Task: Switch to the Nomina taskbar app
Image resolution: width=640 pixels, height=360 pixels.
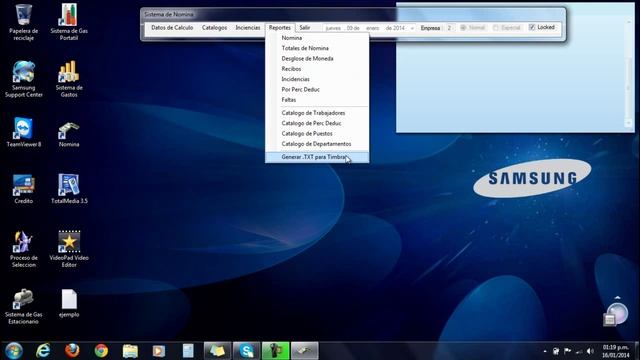Action: click(x=304, y=351)
